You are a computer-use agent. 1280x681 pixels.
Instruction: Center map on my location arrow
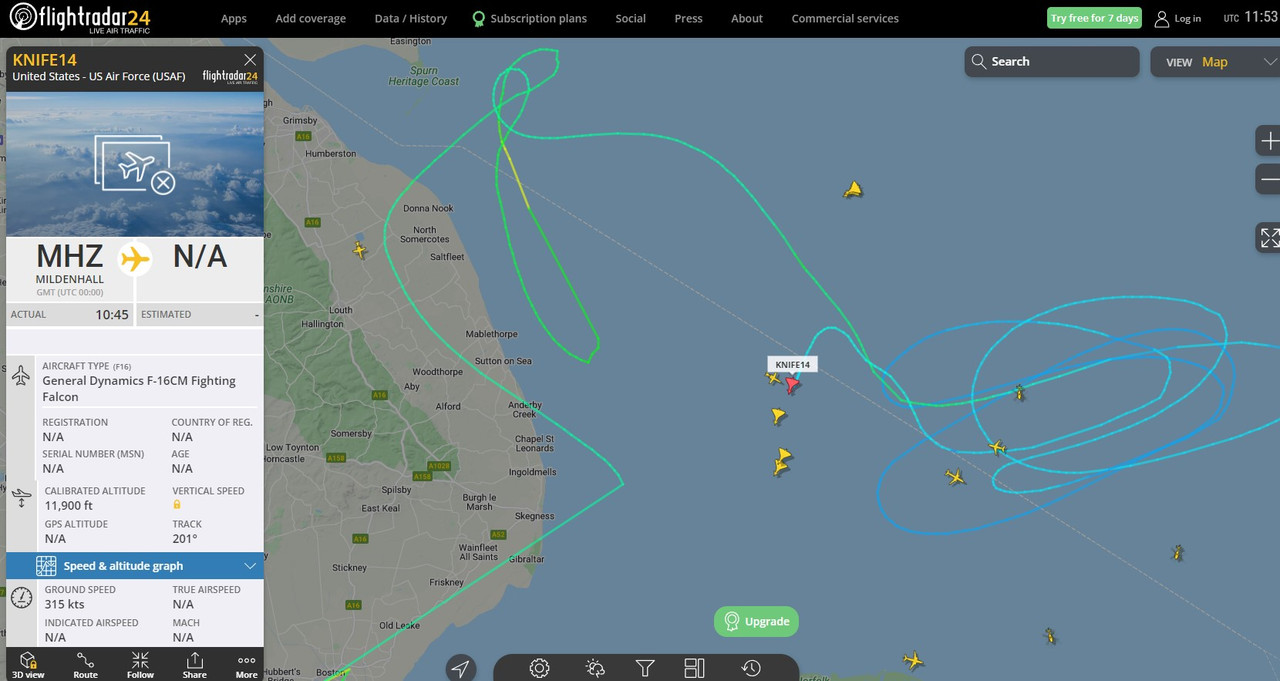(x=460, y=668)
